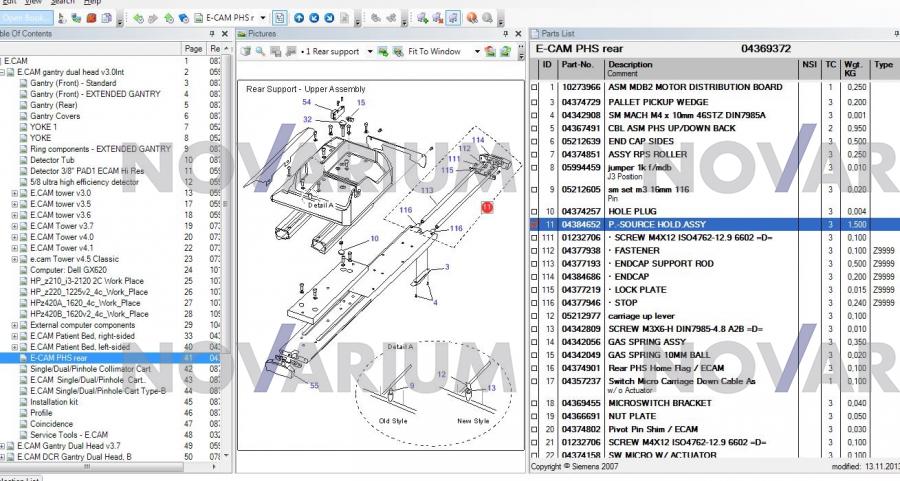
Task: Expand External computer components tree node
Action: coord(14,325)
